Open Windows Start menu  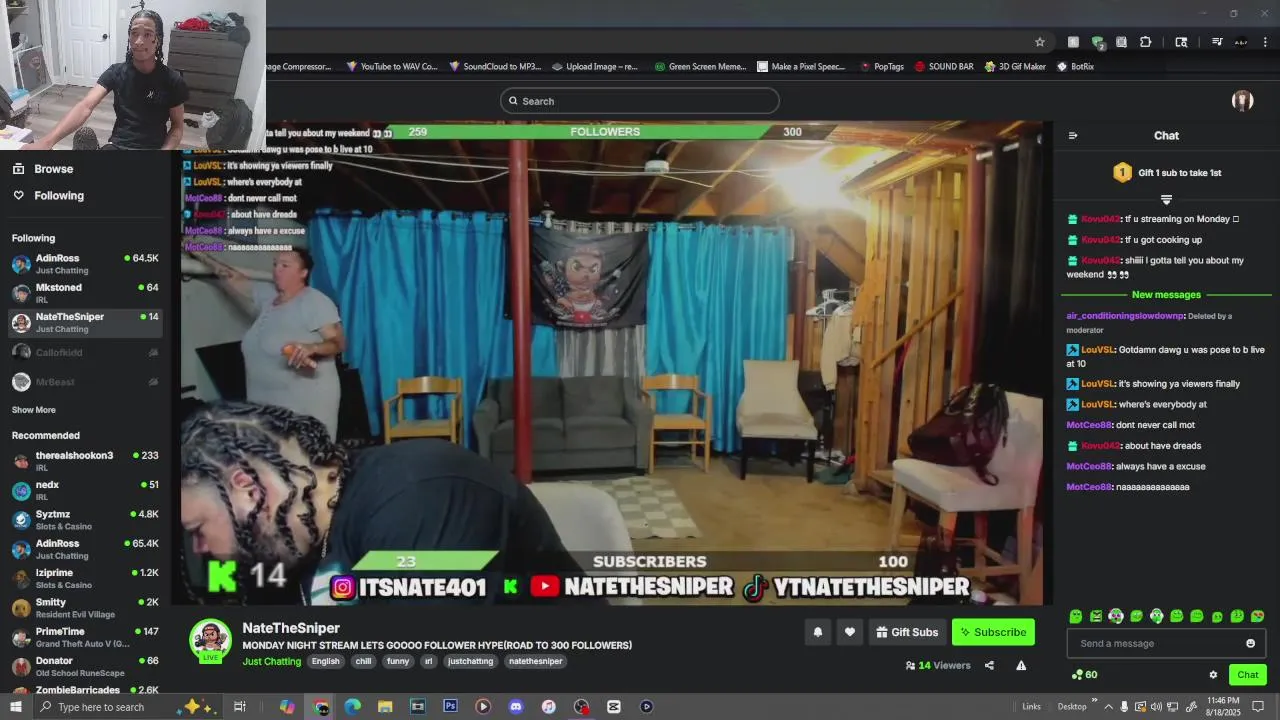[15, 707]
